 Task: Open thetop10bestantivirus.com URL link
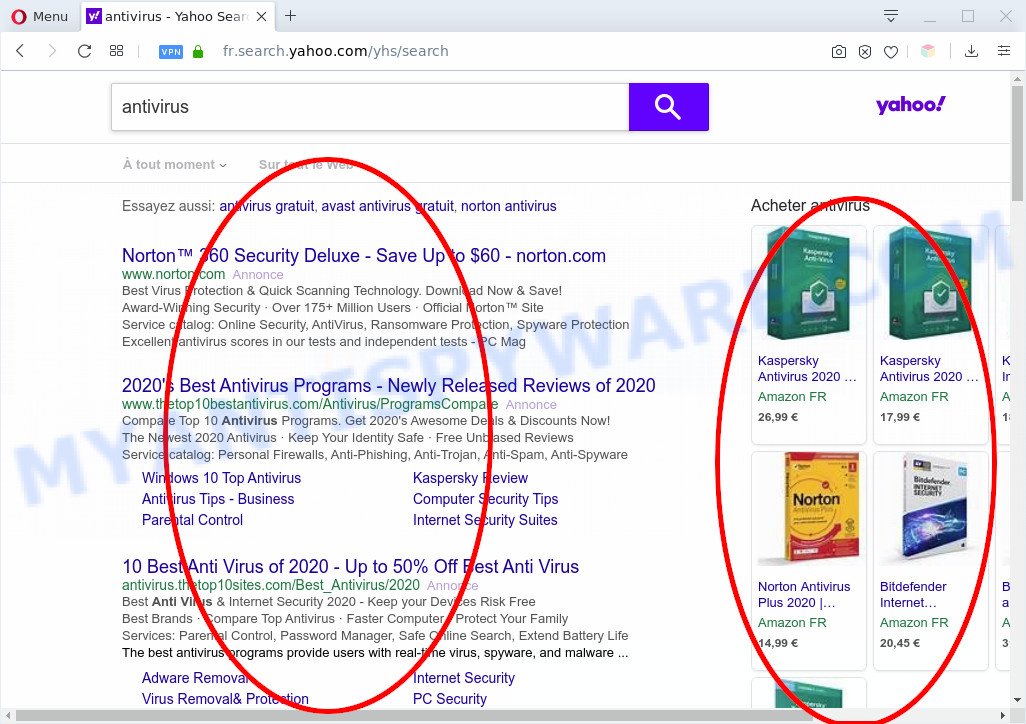(x=310, y=405)
